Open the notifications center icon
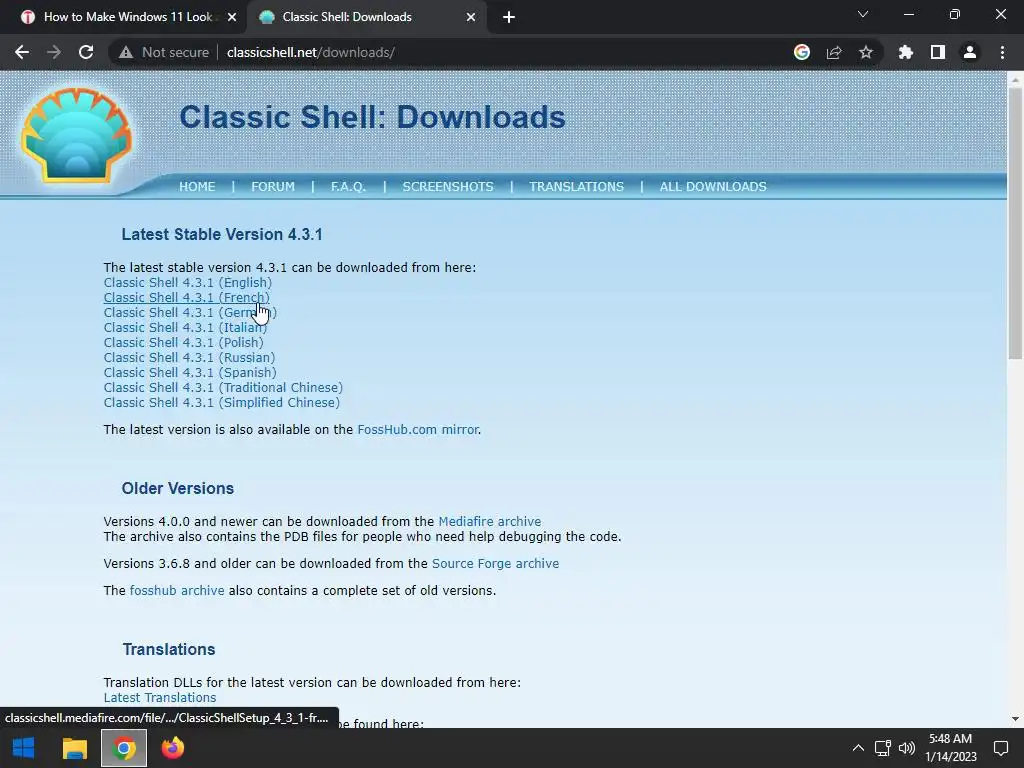Screen dimensions: 1024x768 point(1000,748)
